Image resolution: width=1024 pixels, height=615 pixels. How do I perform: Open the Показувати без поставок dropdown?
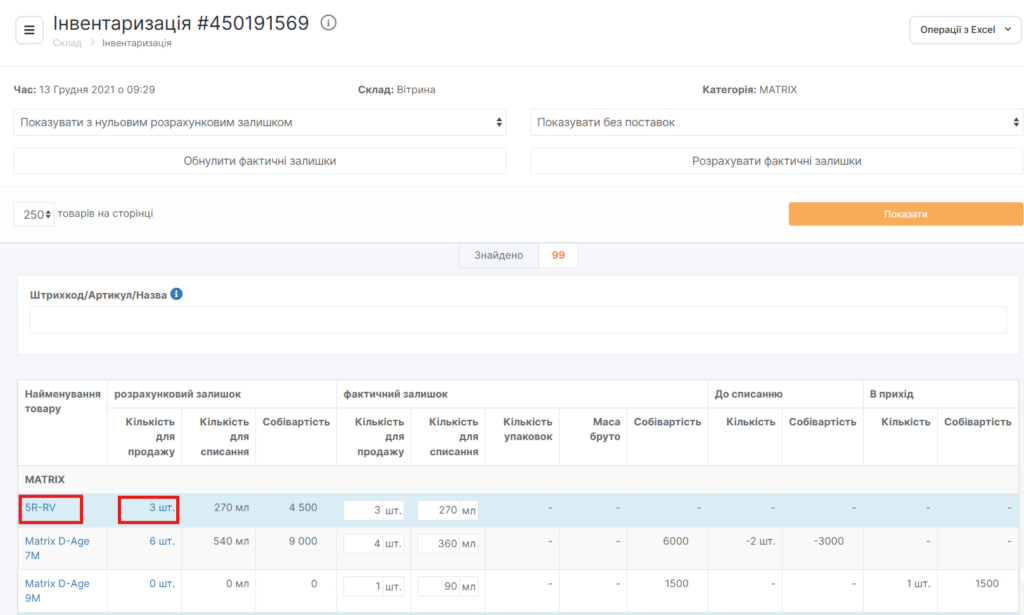tap(776, 122)
